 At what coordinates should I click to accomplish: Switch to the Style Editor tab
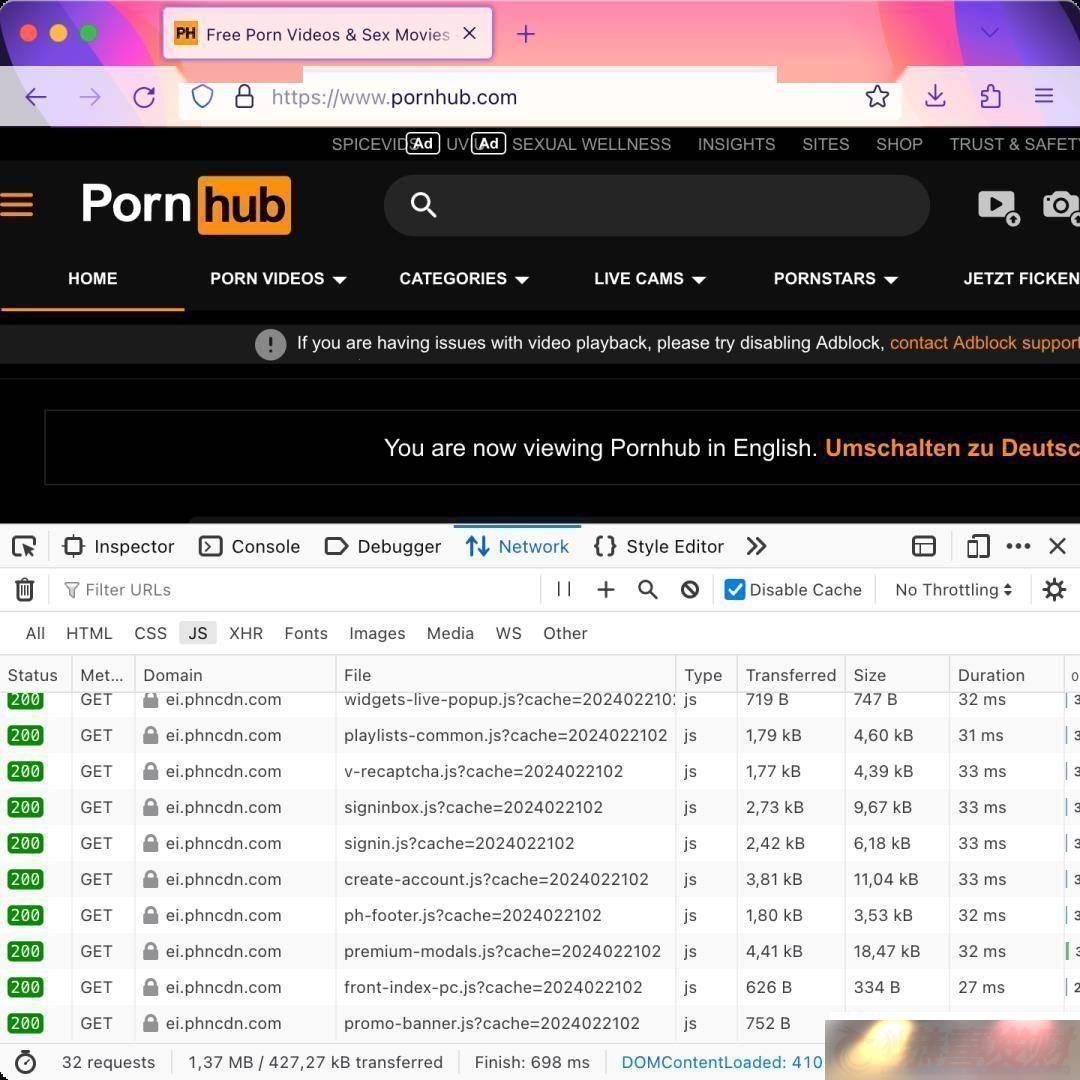point(658,546)
